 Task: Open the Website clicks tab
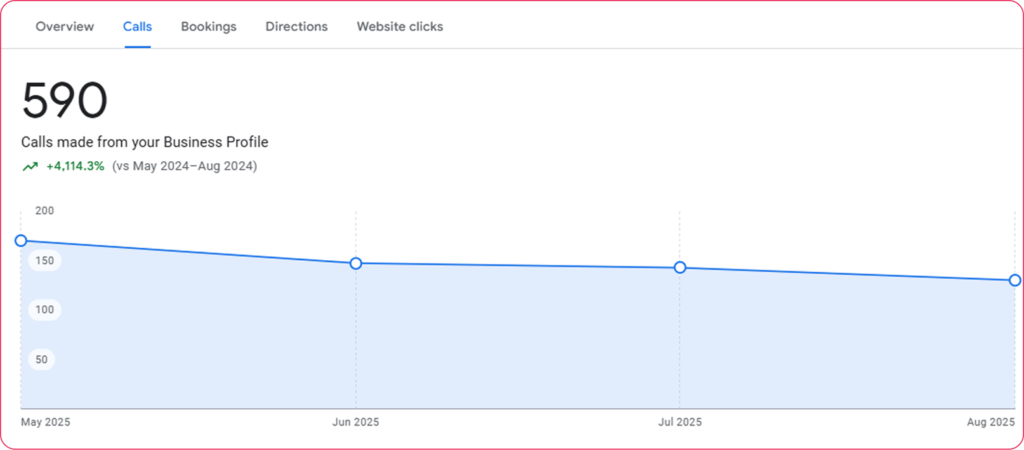point(400,27)
